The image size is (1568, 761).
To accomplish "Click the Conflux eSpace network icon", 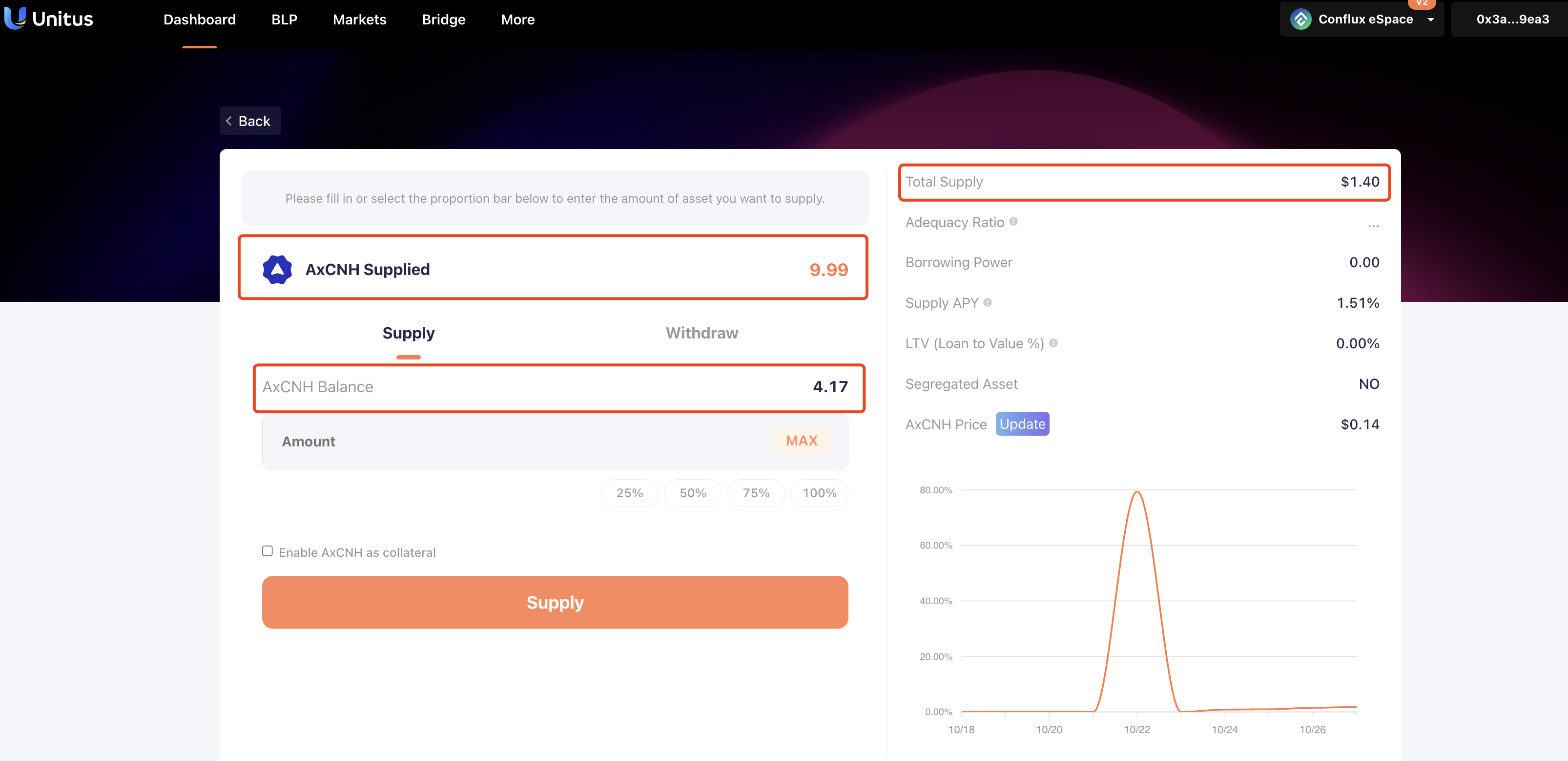I will 1301,20.
